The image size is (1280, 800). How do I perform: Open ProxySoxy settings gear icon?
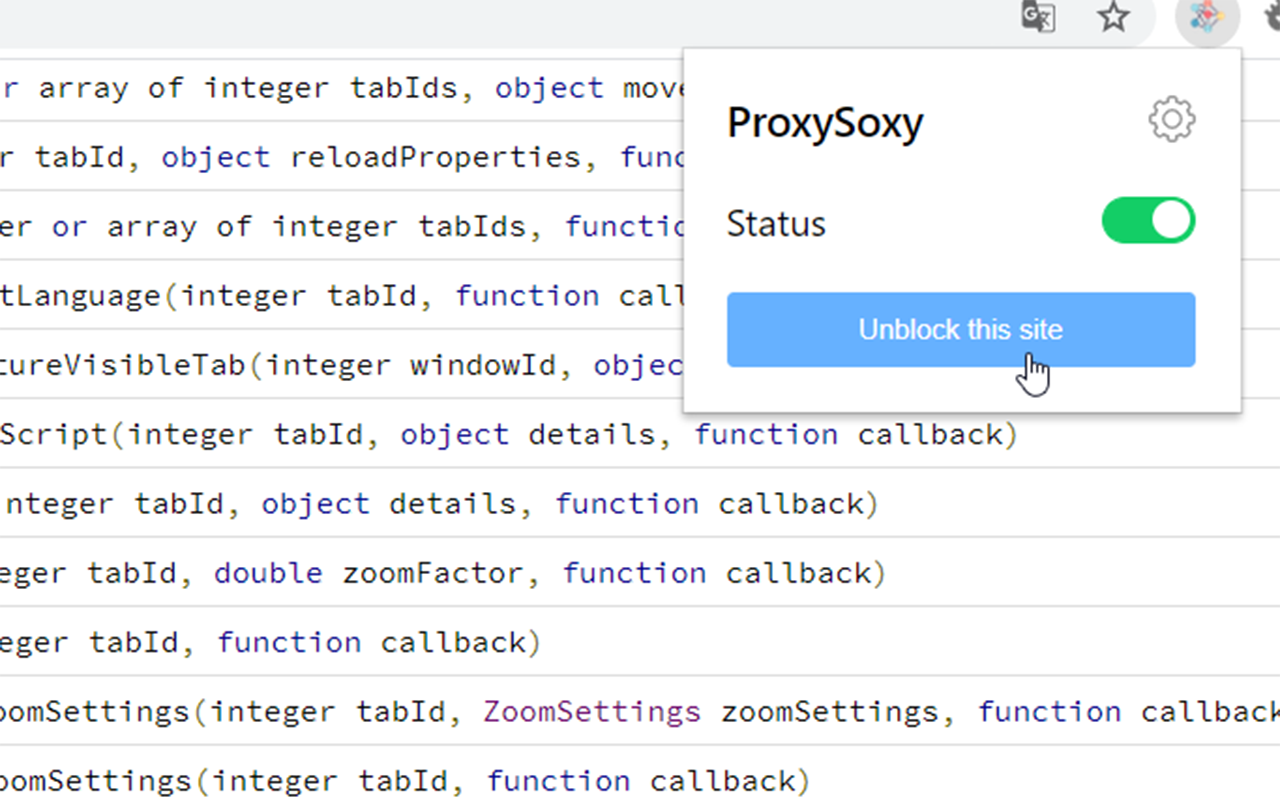(1171, 120)
